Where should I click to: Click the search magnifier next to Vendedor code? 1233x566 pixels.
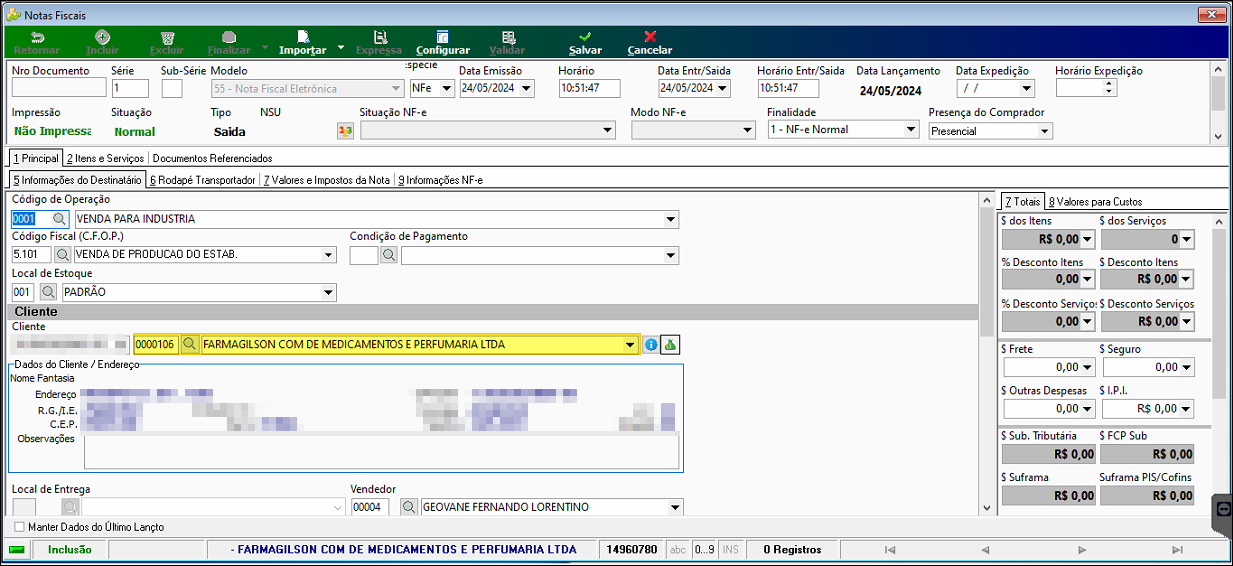408,507
